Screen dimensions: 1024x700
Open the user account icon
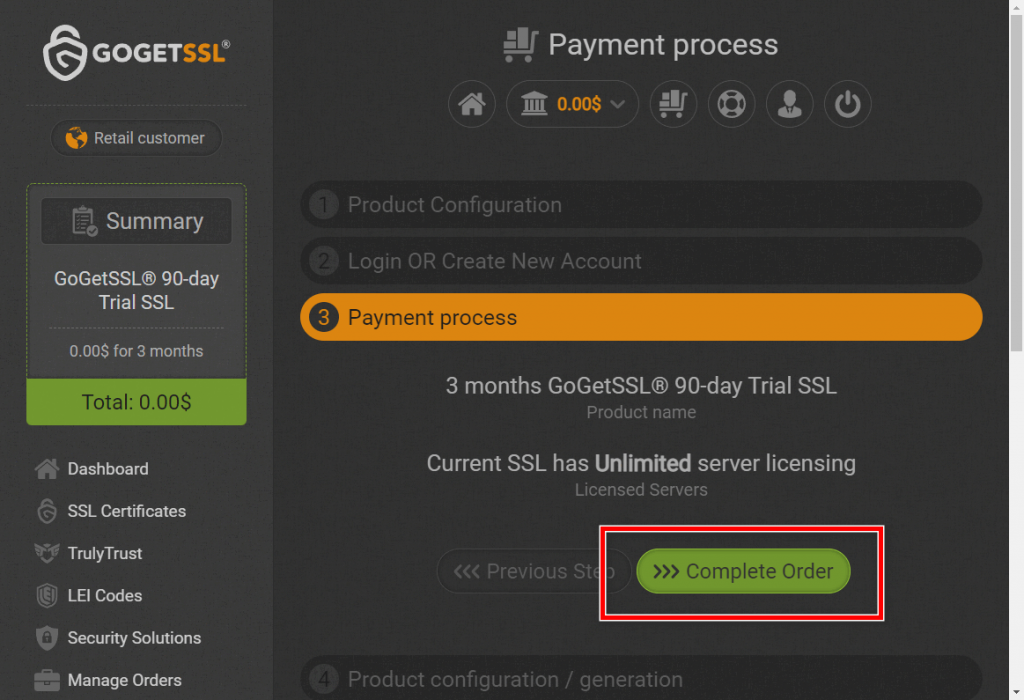click(790, 104)
